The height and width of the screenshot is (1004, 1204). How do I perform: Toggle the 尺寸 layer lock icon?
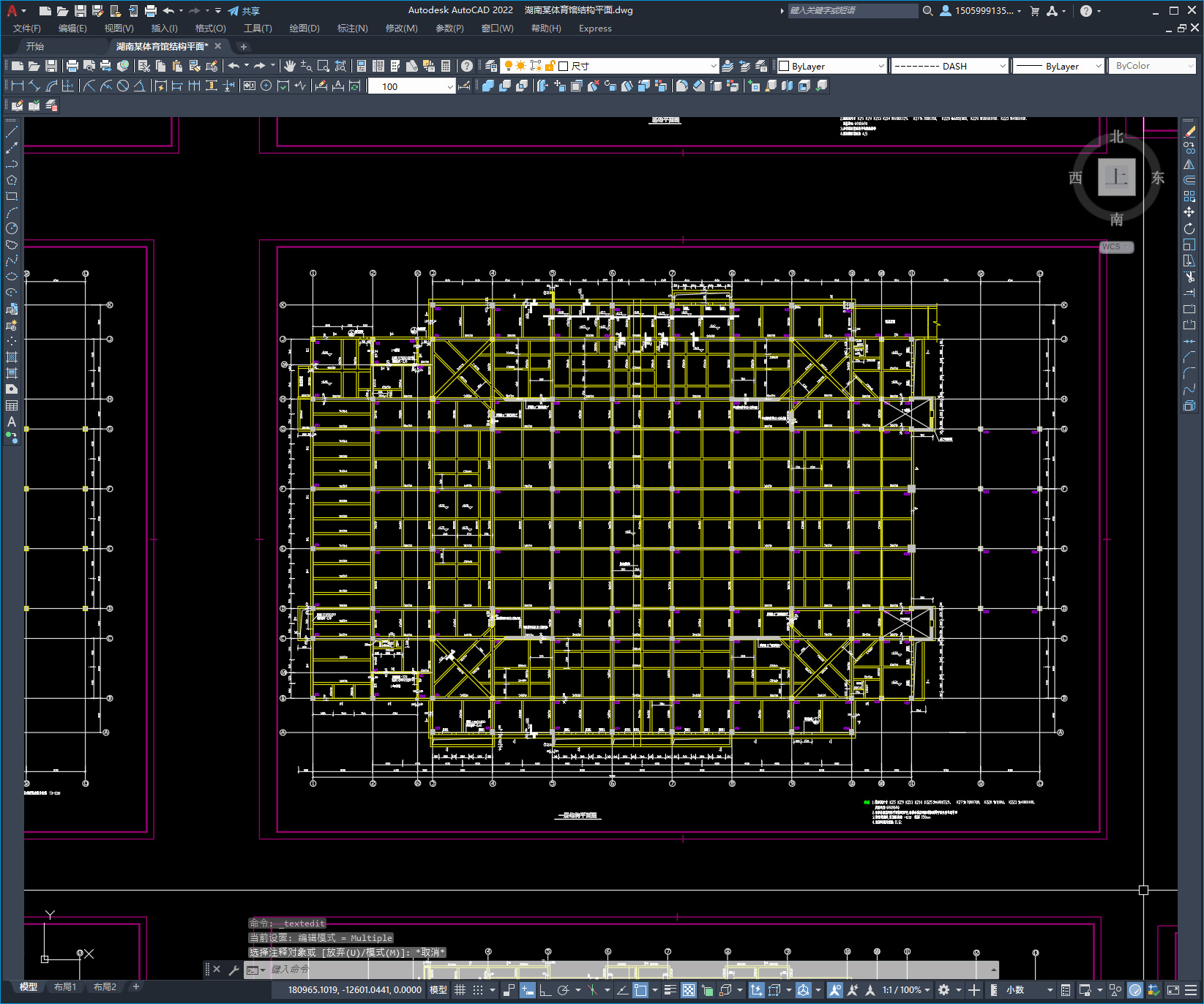(550, 66)
